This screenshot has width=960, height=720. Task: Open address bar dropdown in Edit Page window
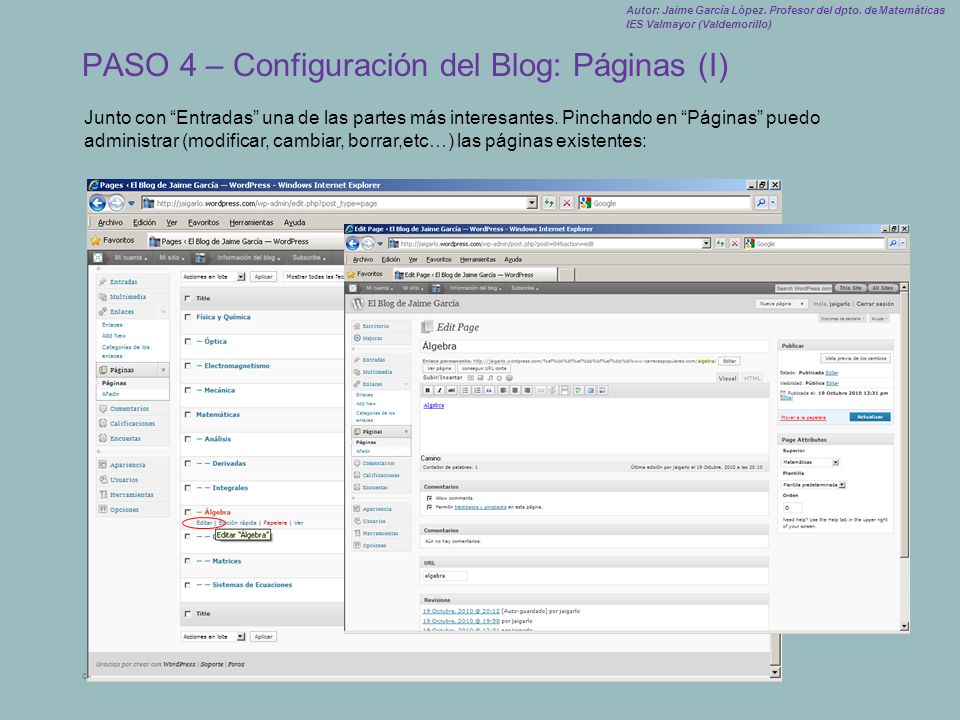[x=706, y=244]
